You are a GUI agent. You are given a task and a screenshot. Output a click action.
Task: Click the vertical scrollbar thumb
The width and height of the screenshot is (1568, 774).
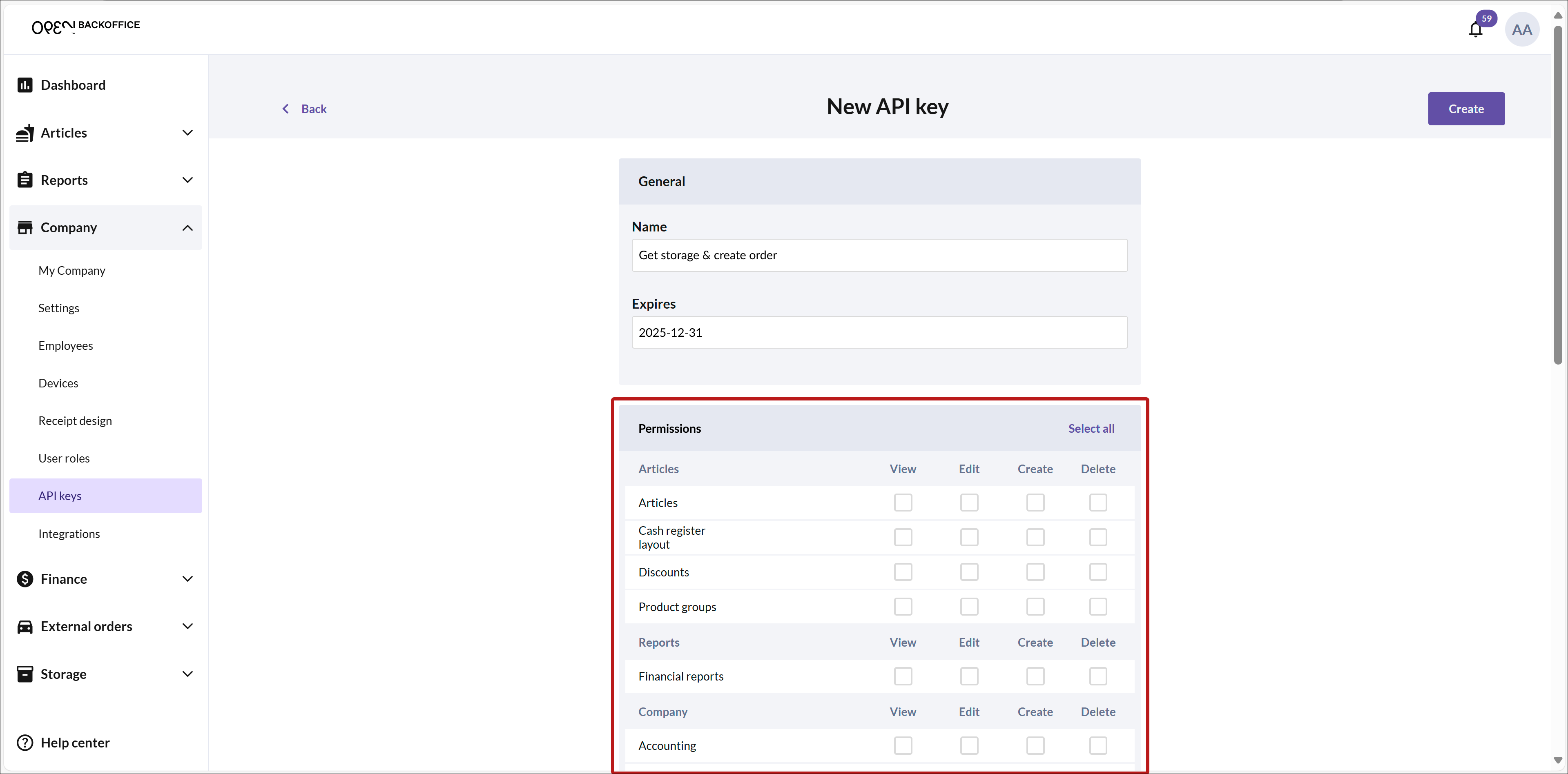click(1558, 195)
